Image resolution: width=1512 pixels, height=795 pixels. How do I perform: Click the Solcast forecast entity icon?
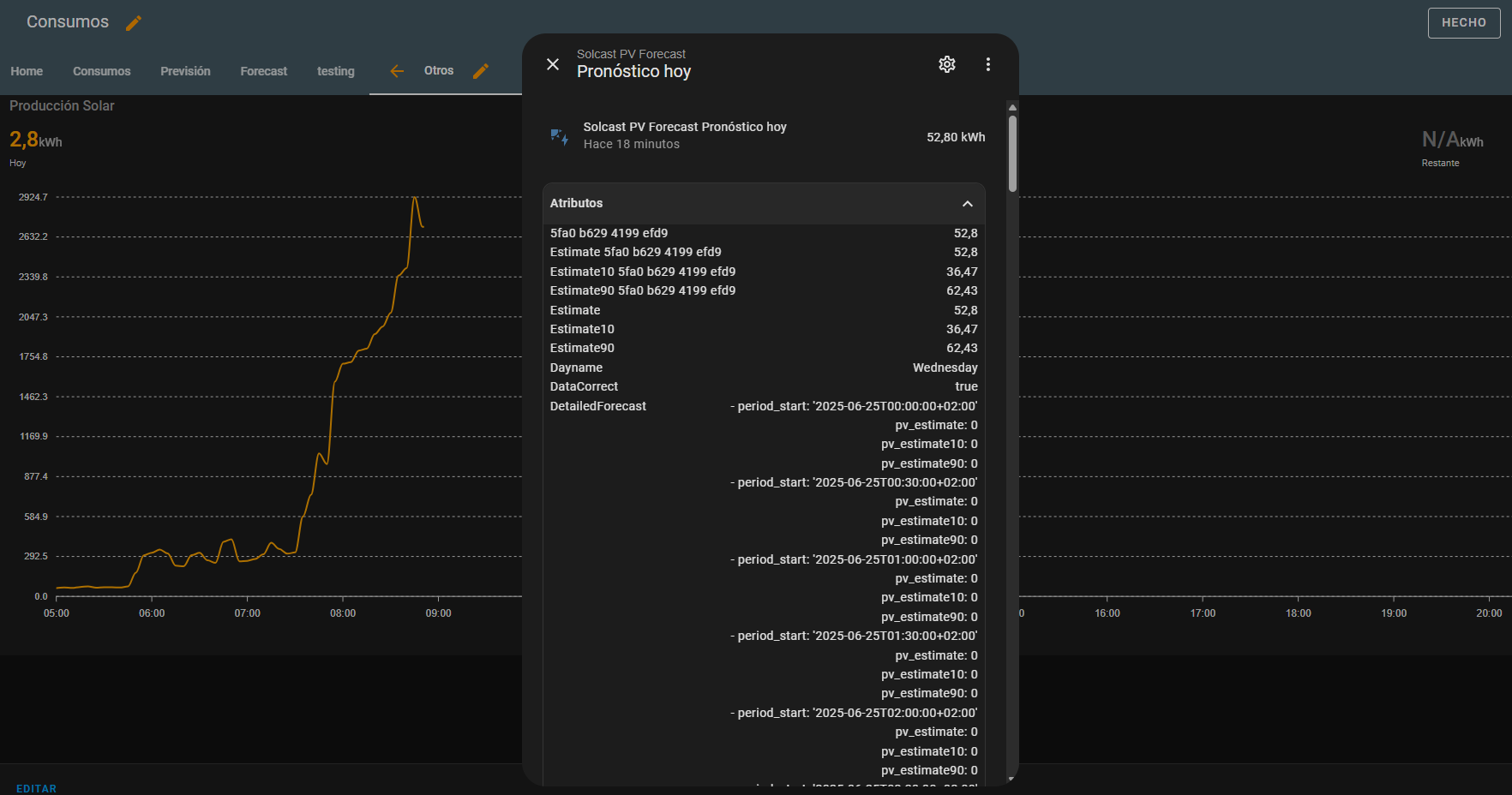tap(560, 136)
